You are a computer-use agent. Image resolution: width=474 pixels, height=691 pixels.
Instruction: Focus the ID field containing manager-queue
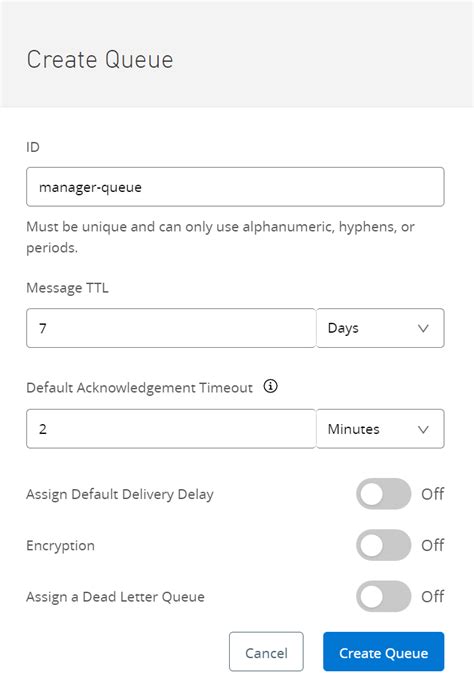click(x=235, y=187)
